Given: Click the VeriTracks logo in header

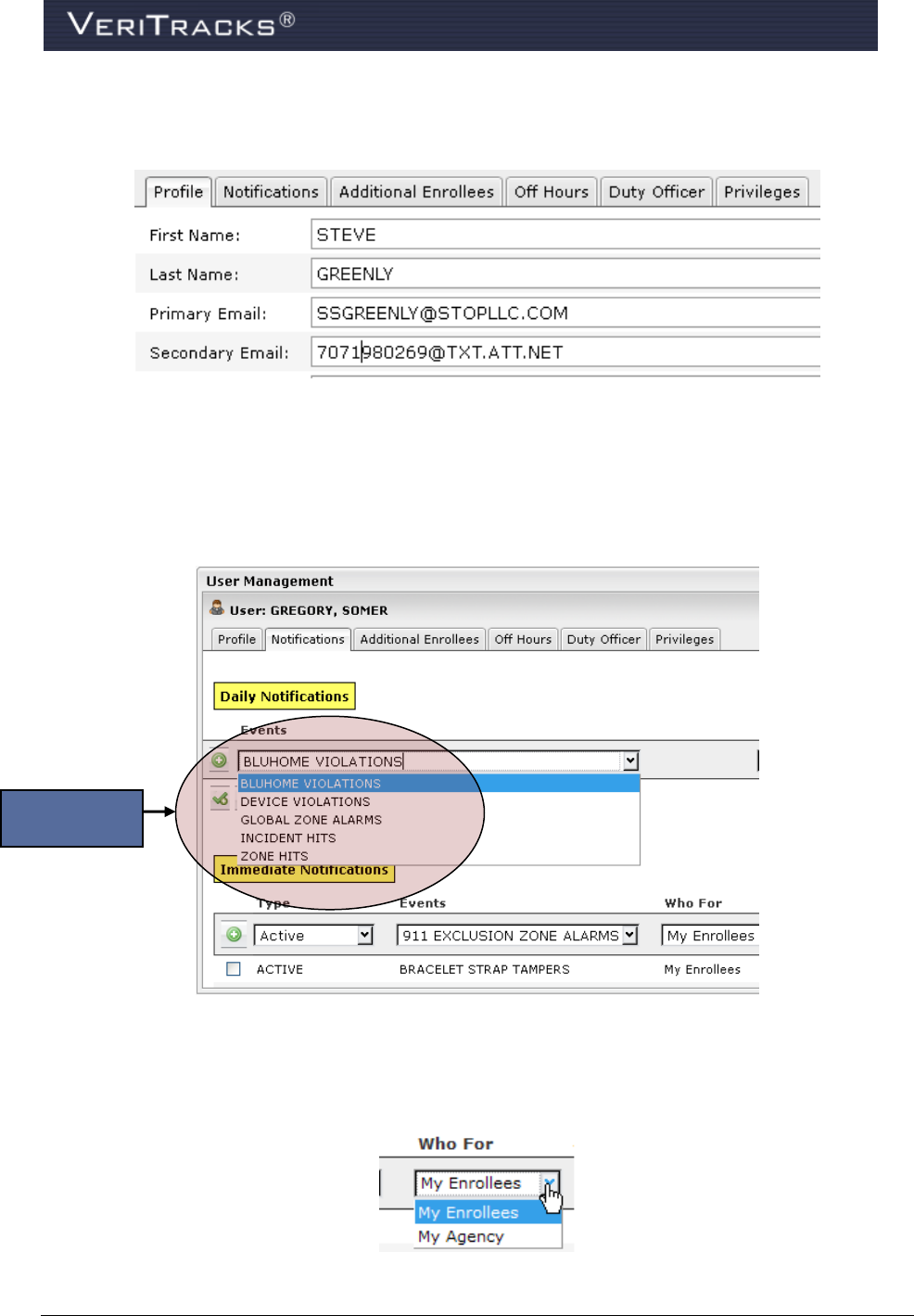Looking at the screenshot, I should pos(182,23).
